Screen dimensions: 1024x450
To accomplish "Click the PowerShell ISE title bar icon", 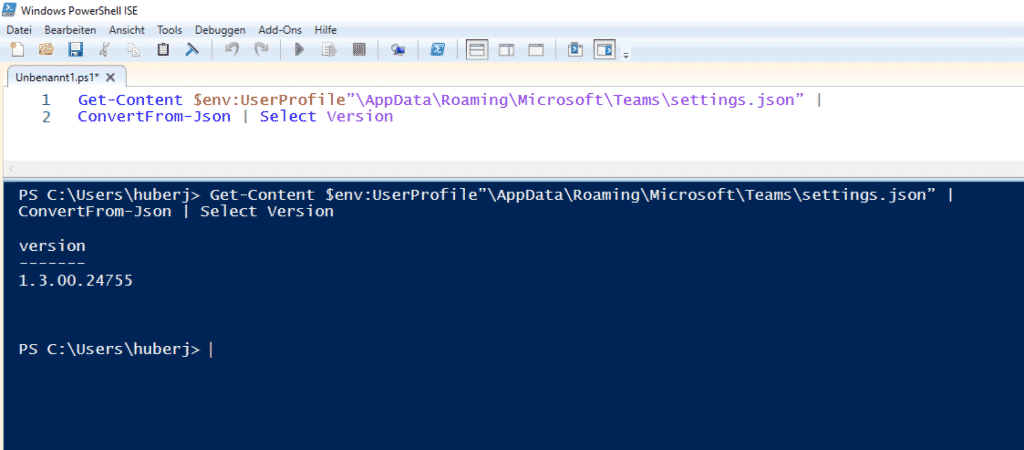I will [9, 10].
